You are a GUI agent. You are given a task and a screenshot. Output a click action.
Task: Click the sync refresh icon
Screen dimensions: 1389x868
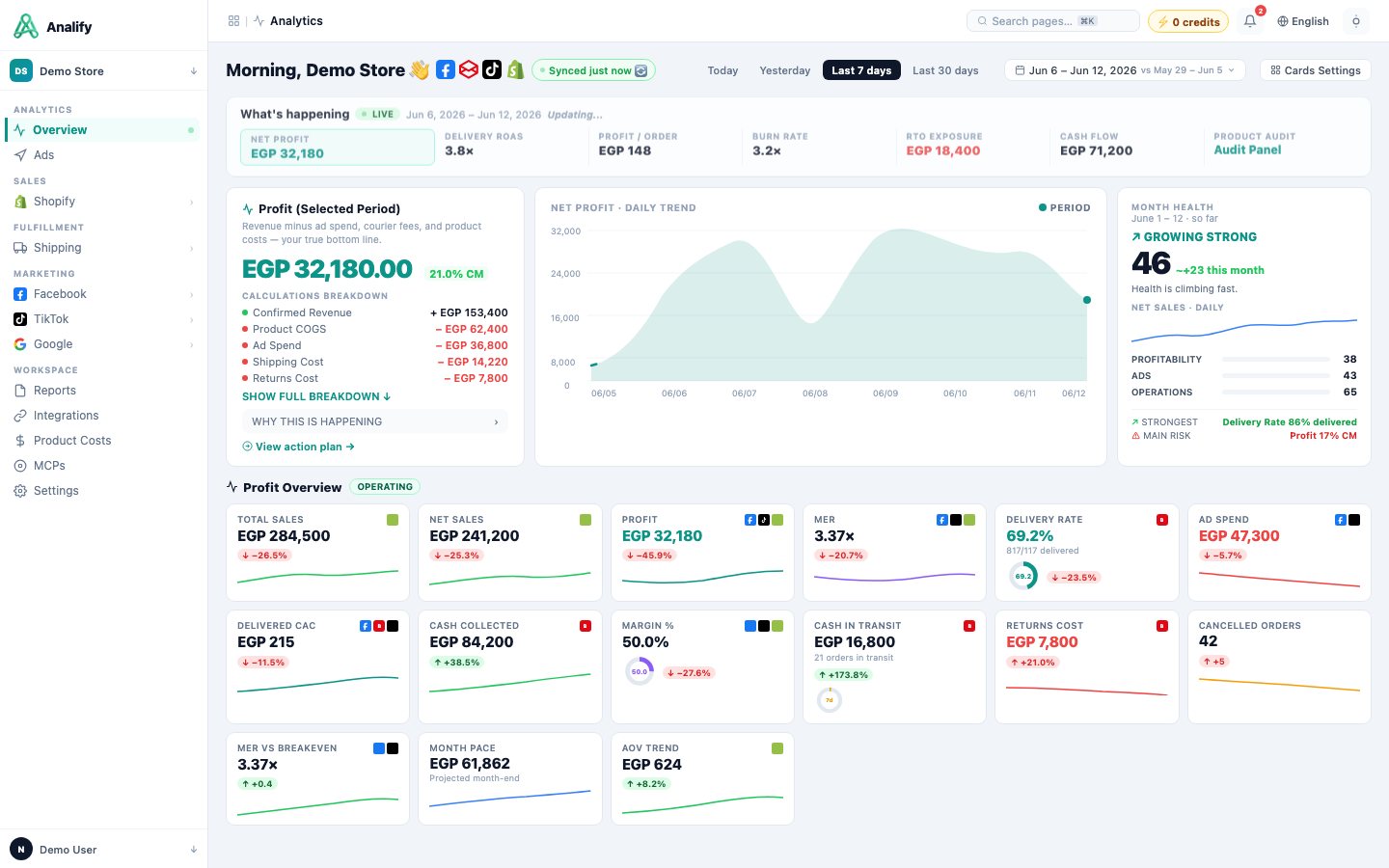tap(641, 70)
